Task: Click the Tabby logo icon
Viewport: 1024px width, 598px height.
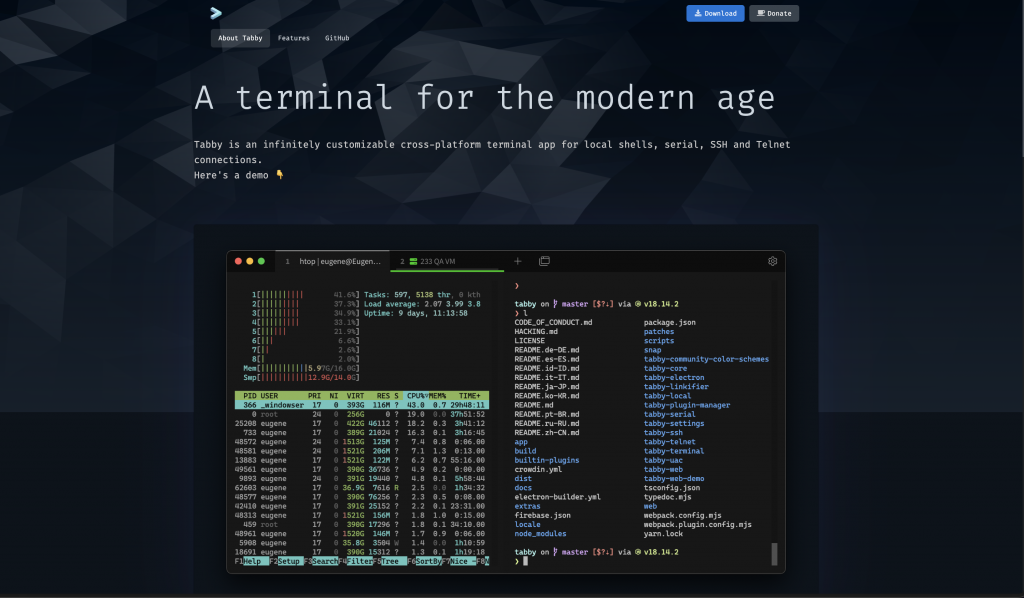Action: click(215, 13)
